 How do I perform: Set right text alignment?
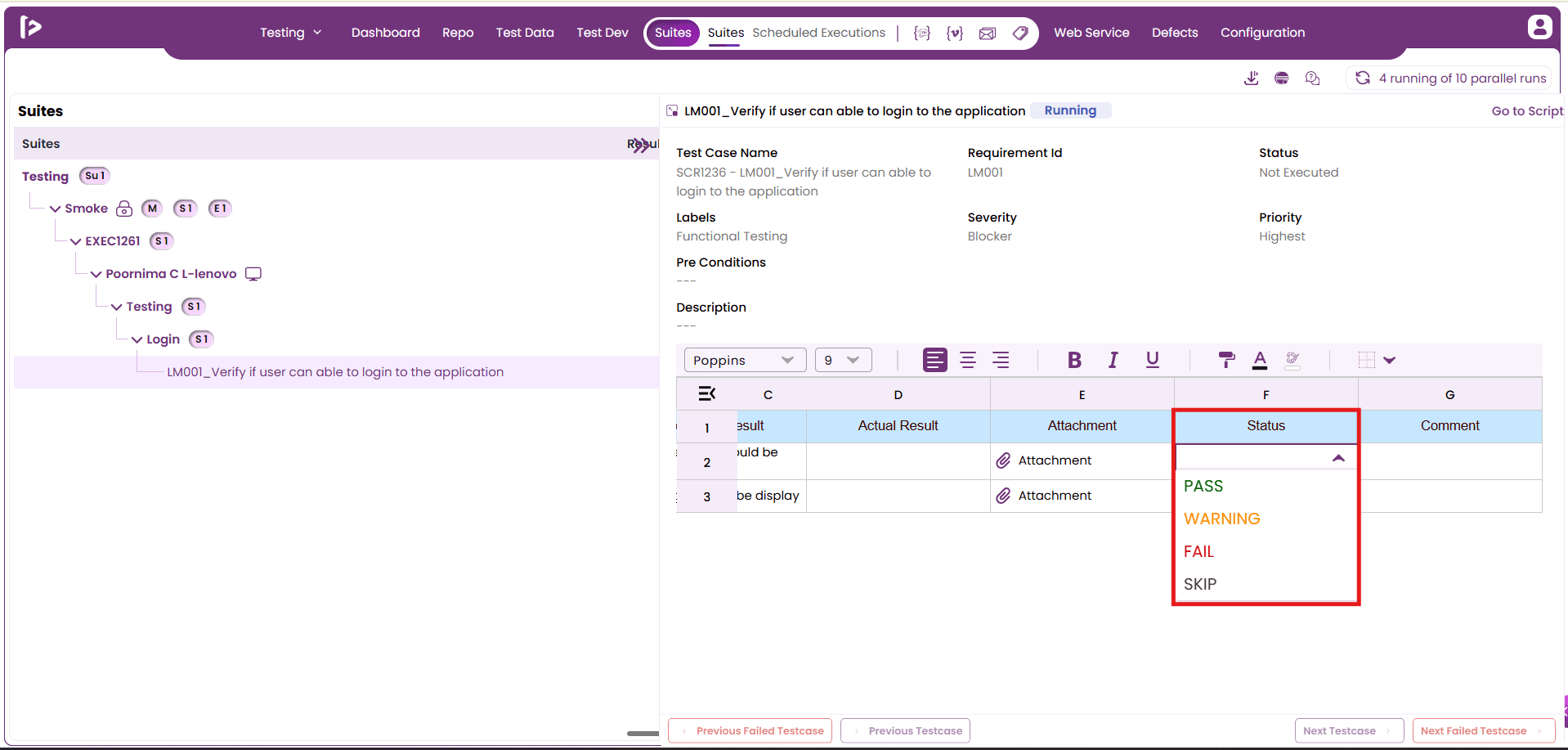tap(1001, 360)
